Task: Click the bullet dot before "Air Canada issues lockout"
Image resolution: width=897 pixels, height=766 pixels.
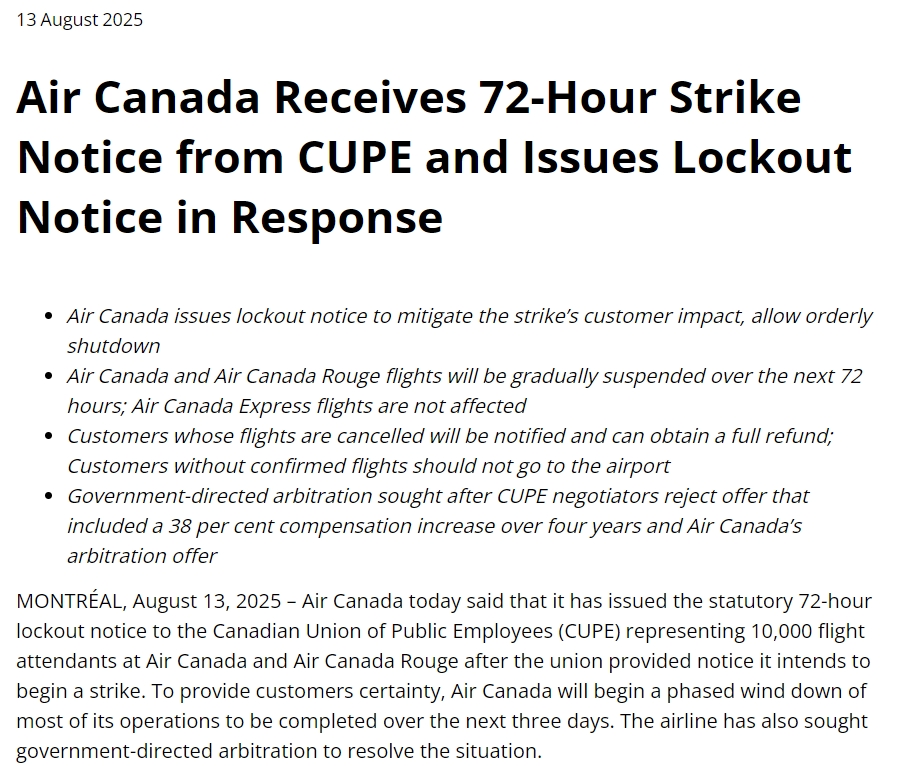Action: (48, 317)
